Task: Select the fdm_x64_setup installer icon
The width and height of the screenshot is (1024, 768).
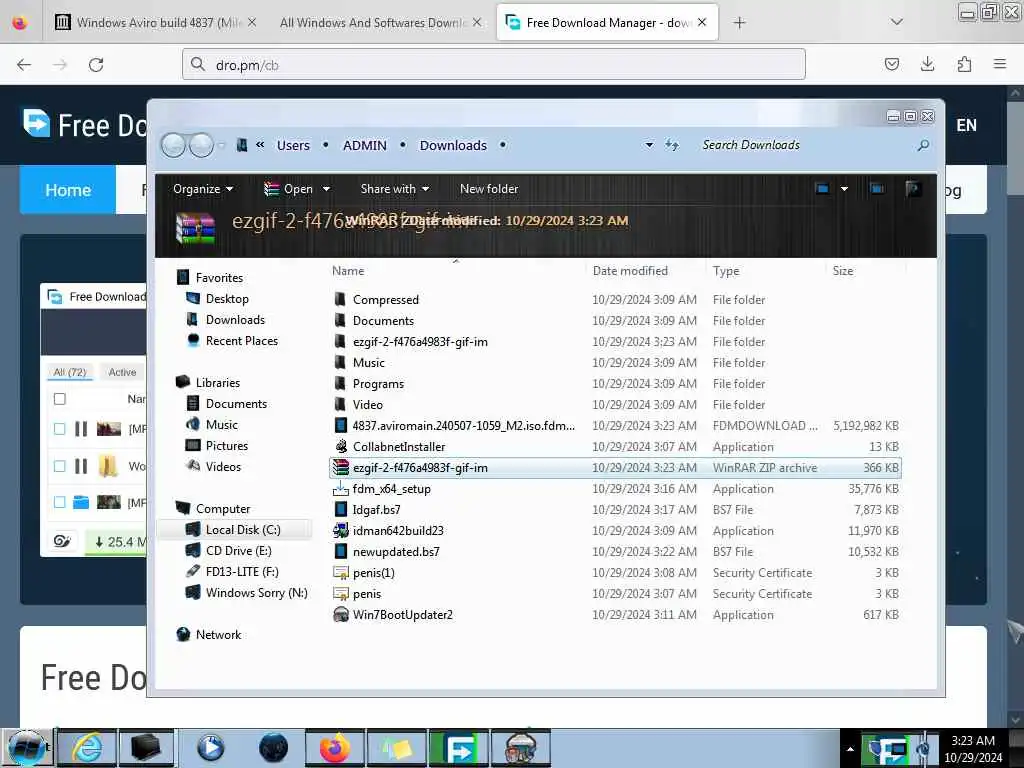Action: [x=340, y=488]
